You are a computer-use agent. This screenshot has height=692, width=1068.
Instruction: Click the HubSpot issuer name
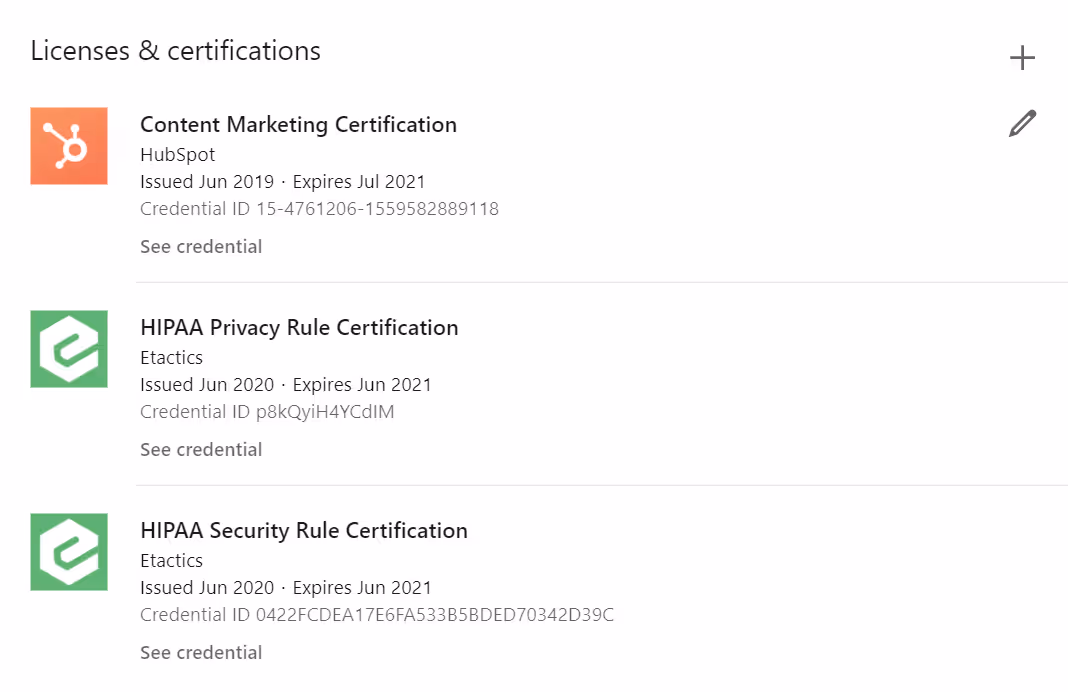pyautogui.click(x=177, y=155)
